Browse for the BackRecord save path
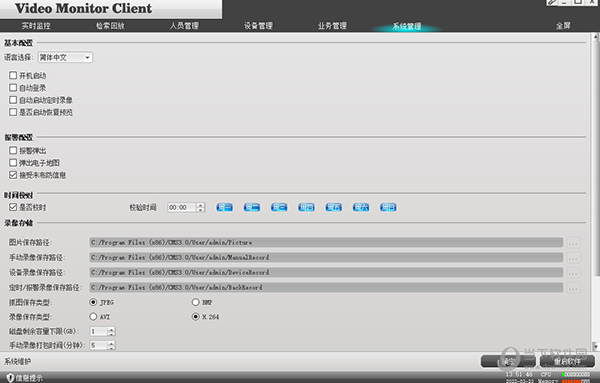This screenshot has height=383, width=600. coord(573,287)
